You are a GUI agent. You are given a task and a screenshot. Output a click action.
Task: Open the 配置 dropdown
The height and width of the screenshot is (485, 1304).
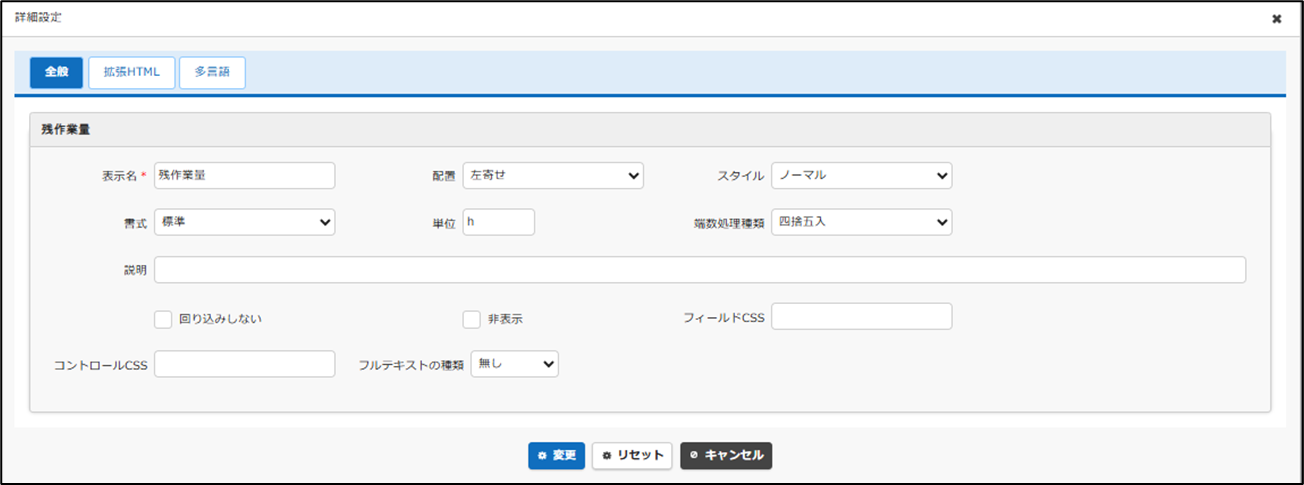[x=552, y=175]
